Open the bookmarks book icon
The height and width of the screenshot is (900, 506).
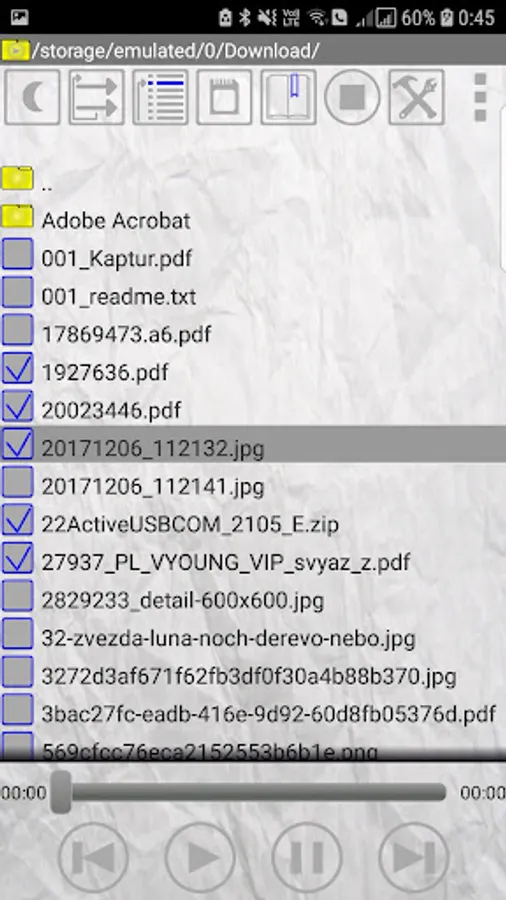pos(289,97)
